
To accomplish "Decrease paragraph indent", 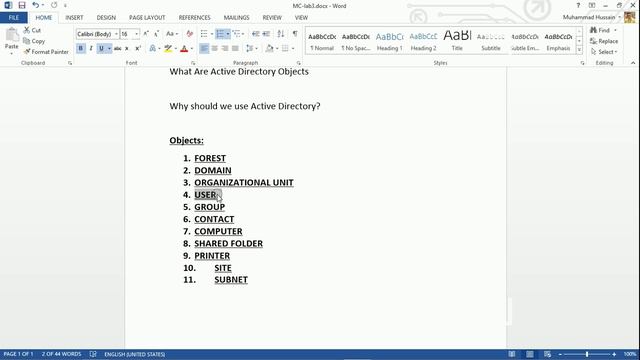I will pyautogui.click(x=256, y=34).
